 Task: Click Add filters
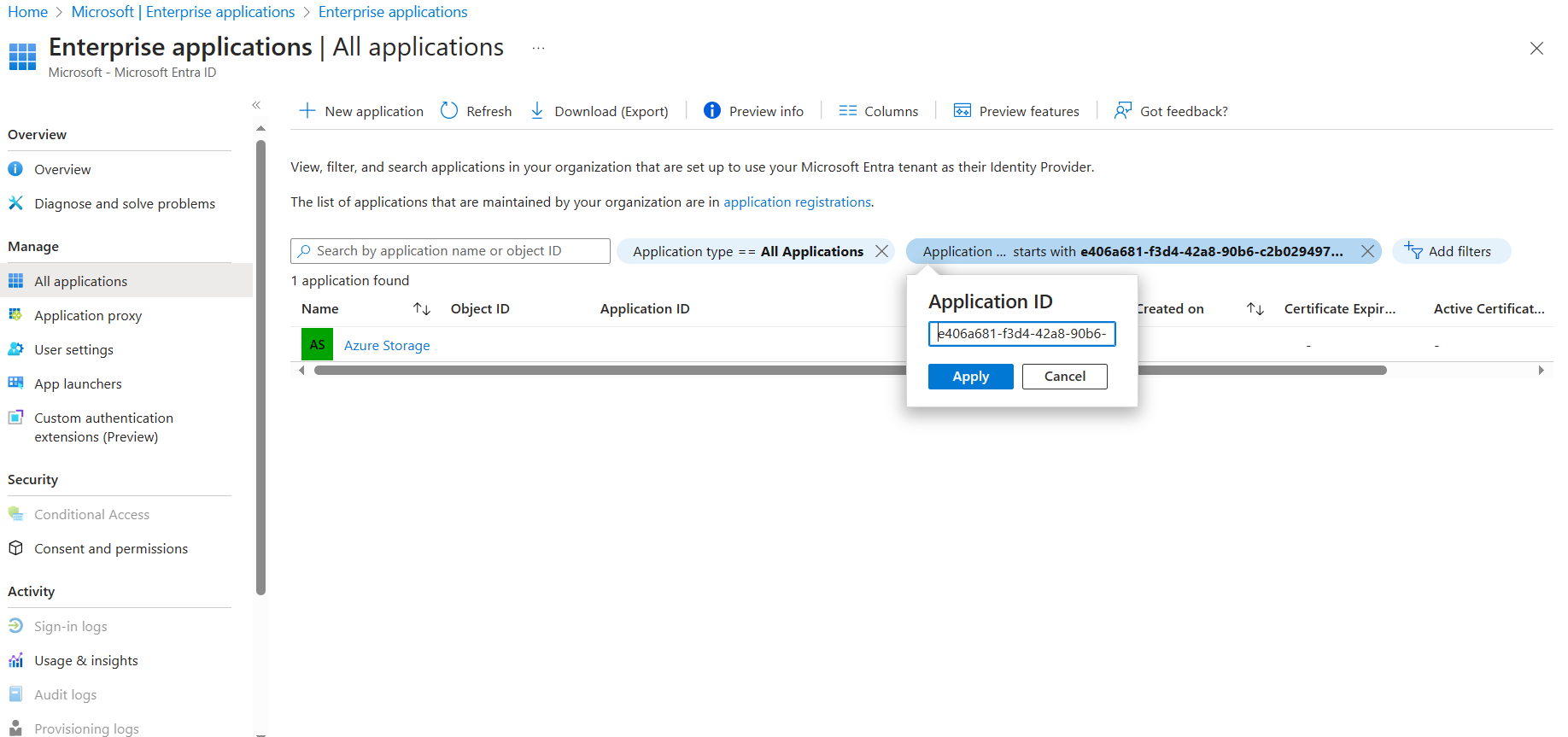click(x=1451, y=251)
